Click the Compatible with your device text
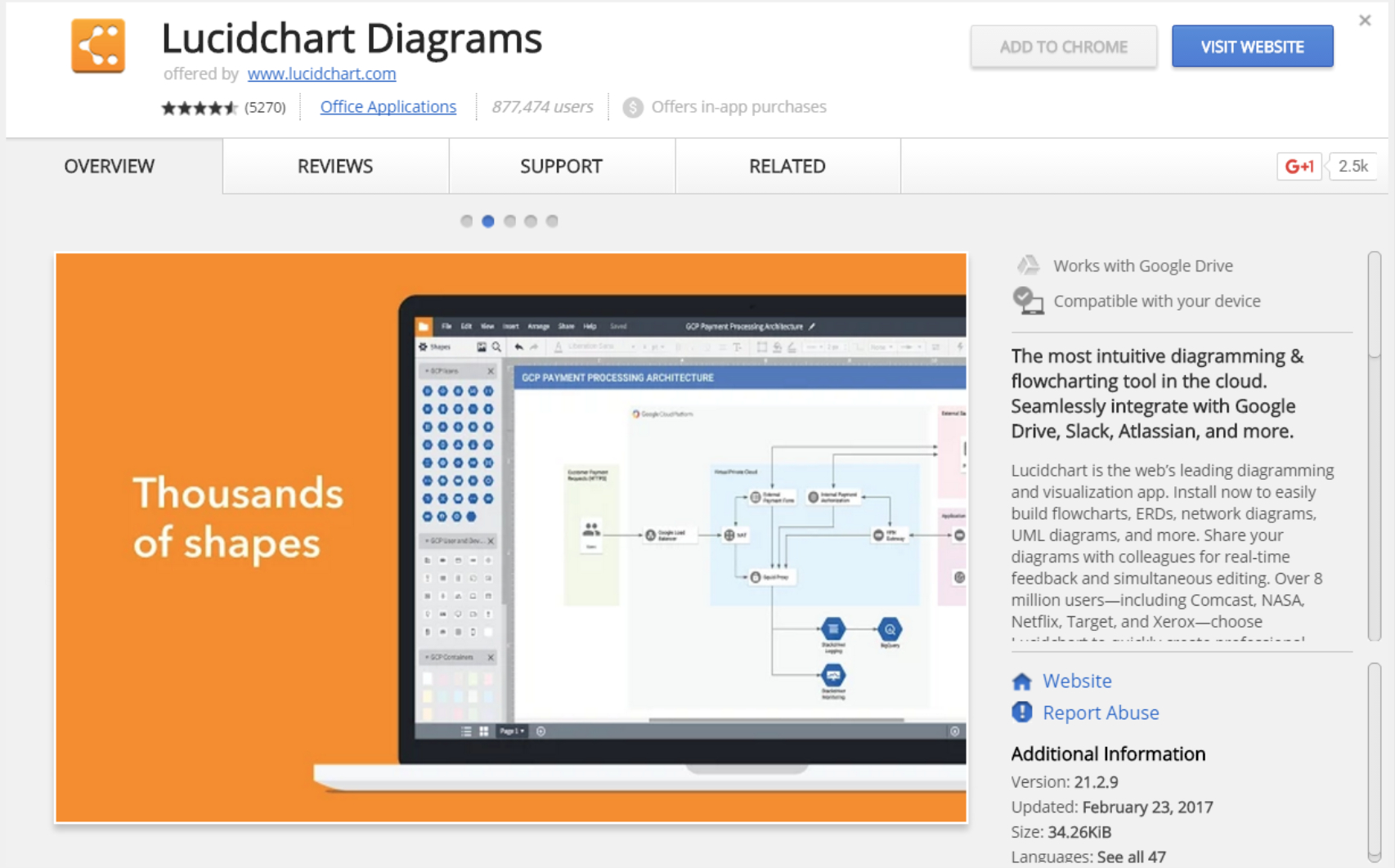 coord(1157,301)
